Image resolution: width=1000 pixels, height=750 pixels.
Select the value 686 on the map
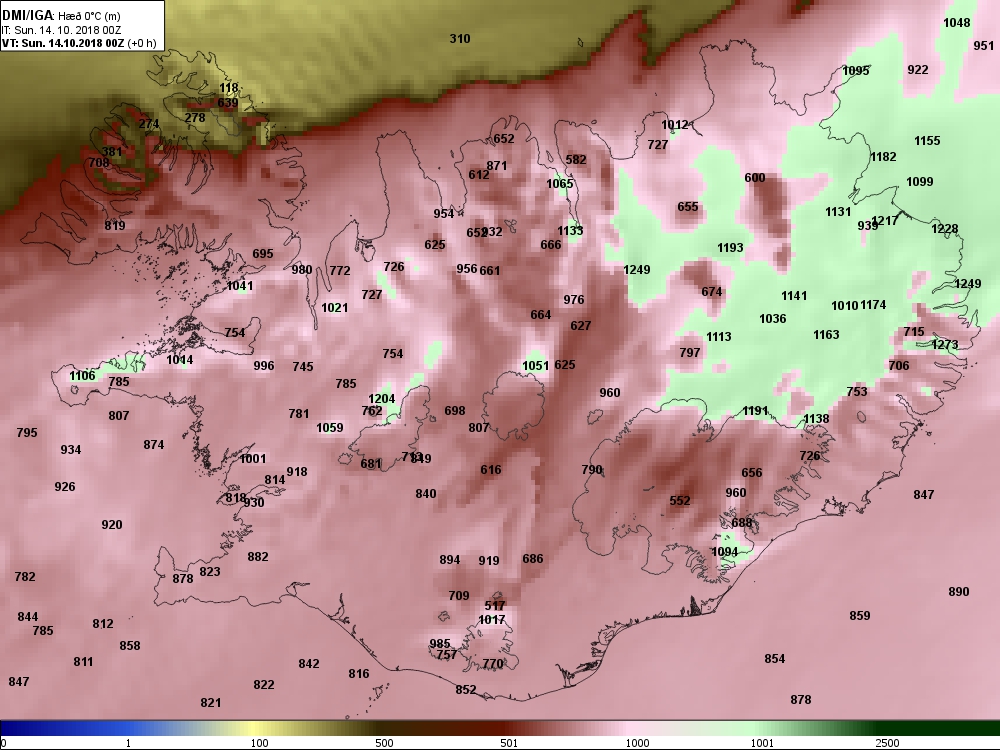pyautogui.click(x=533, y=559)
